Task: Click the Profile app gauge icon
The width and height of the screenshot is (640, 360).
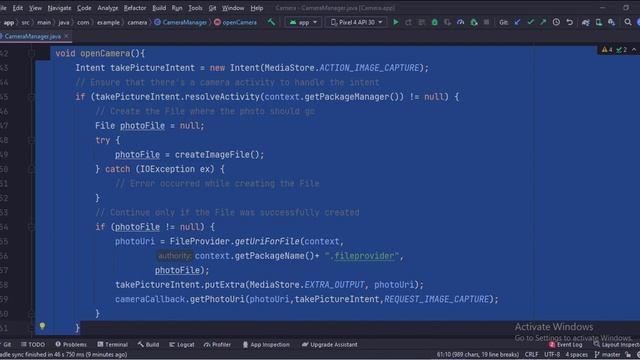Action: tap(460, 22)
